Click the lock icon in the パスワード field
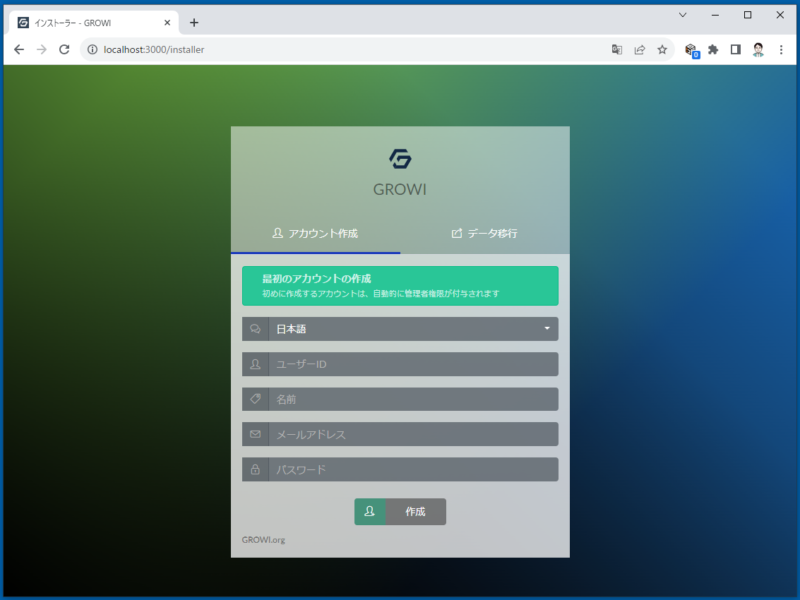Viewport: 800px width, 600px height. 254,469
